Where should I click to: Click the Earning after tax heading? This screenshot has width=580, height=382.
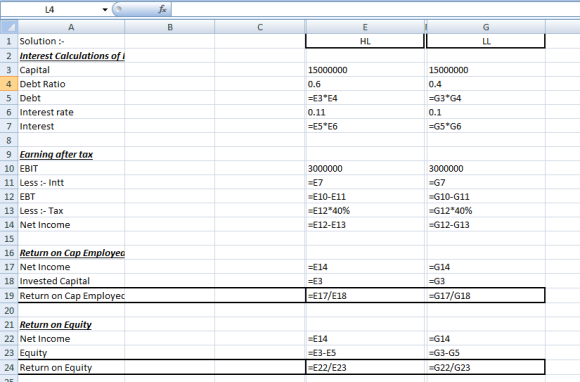point(56,154)
